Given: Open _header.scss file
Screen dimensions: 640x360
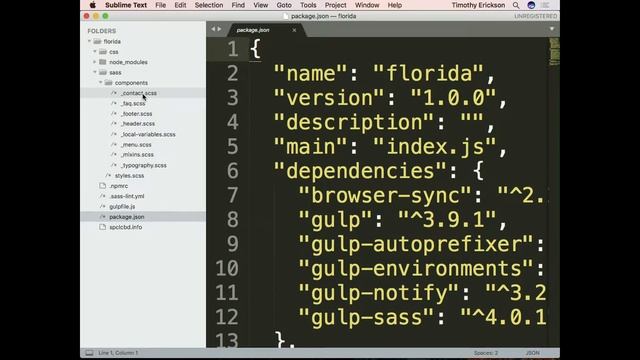Looking at the screenshot, I should [138, 123].
